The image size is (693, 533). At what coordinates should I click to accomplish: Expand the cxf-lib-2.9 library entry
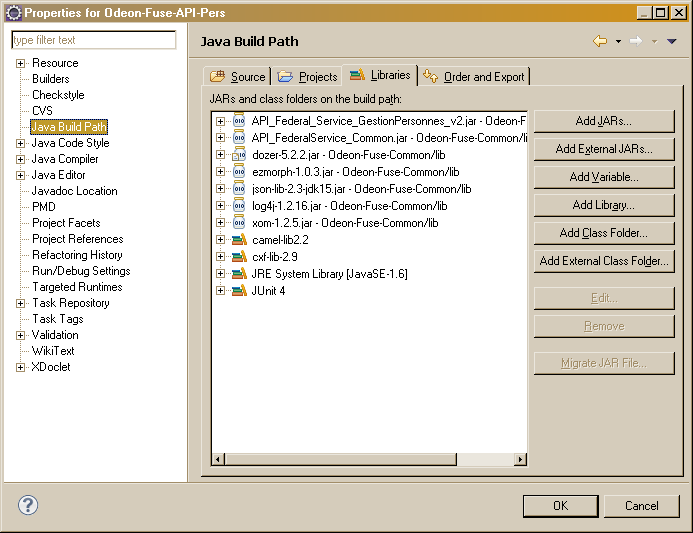220,257
